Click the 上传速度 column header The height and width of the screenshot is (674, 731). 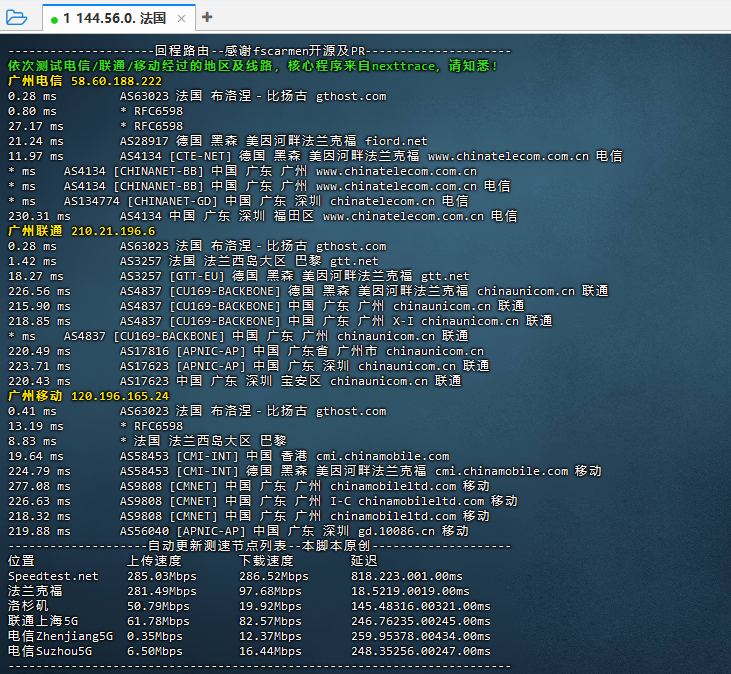click(154, 561)
